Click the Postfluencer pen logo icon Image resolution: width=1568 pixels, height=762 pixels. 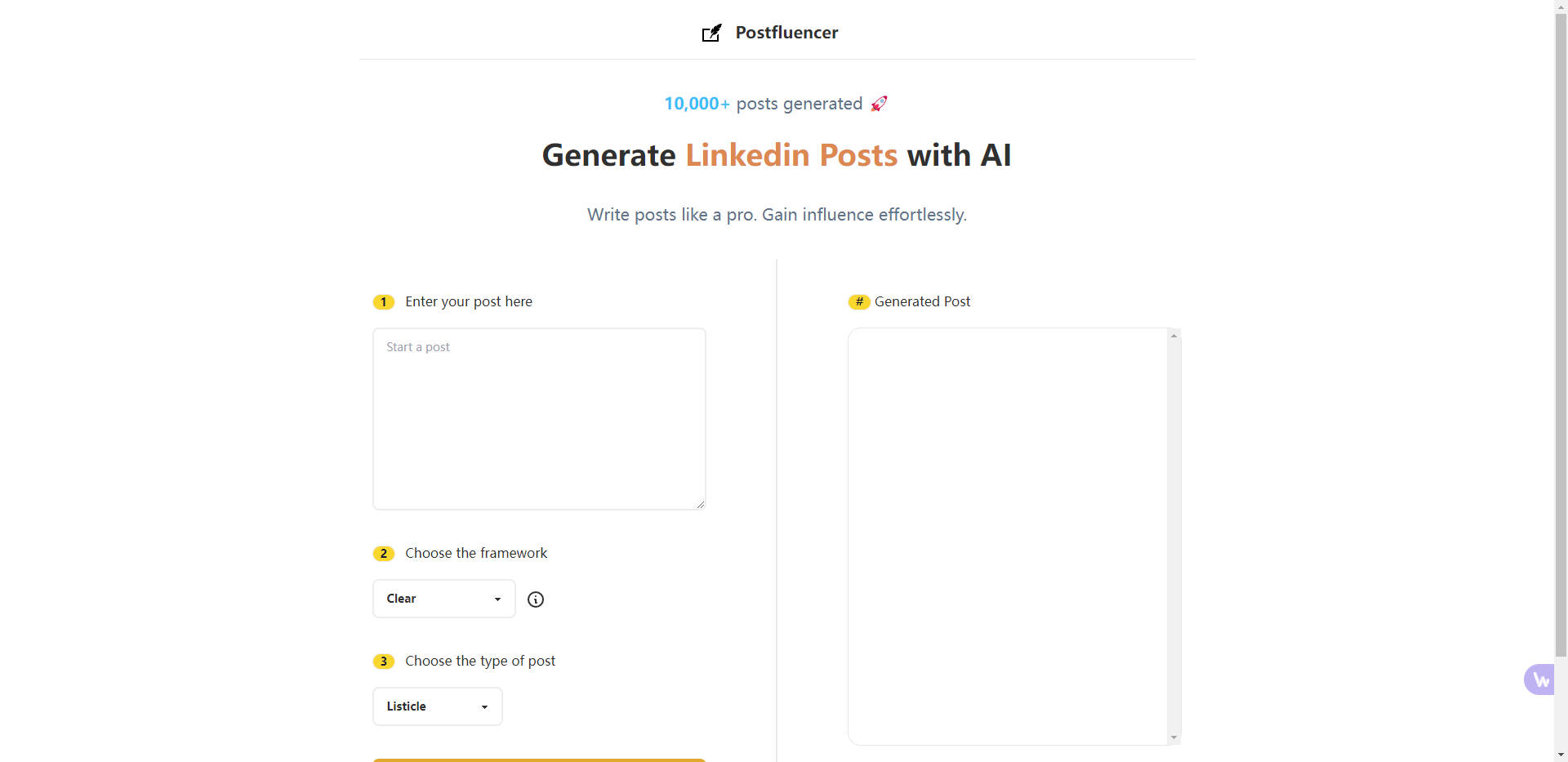click(712, 33)
